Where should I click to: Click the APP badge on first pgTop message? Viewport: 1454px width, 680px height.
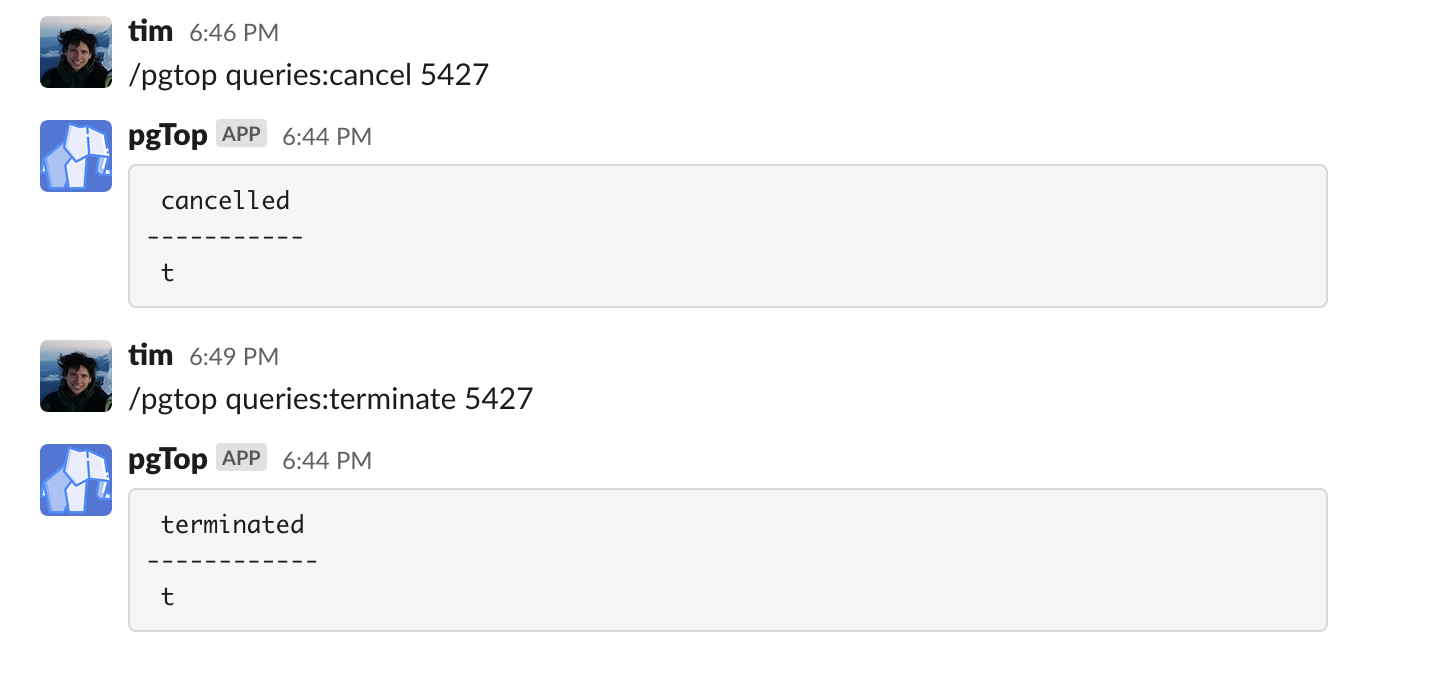(x=241, y=134)
